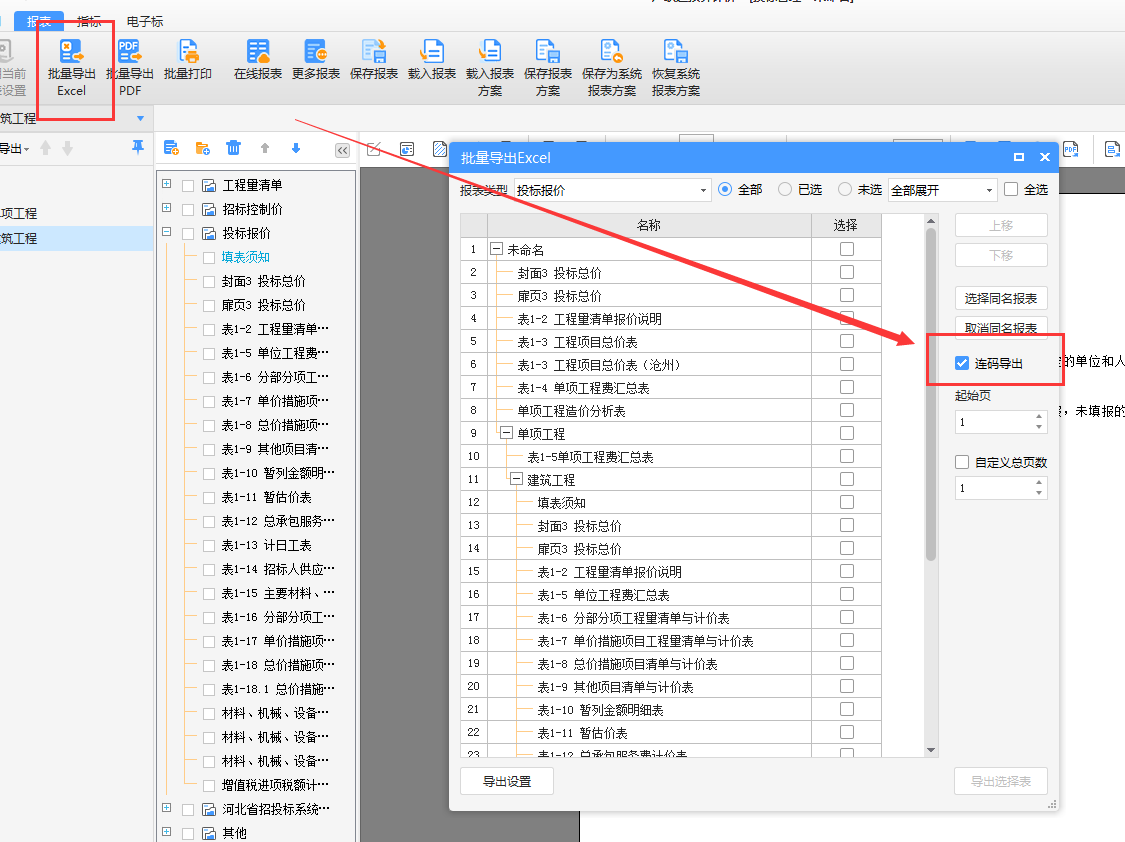
Task: Select the 全部 radio button
Action: click(725, 189)
